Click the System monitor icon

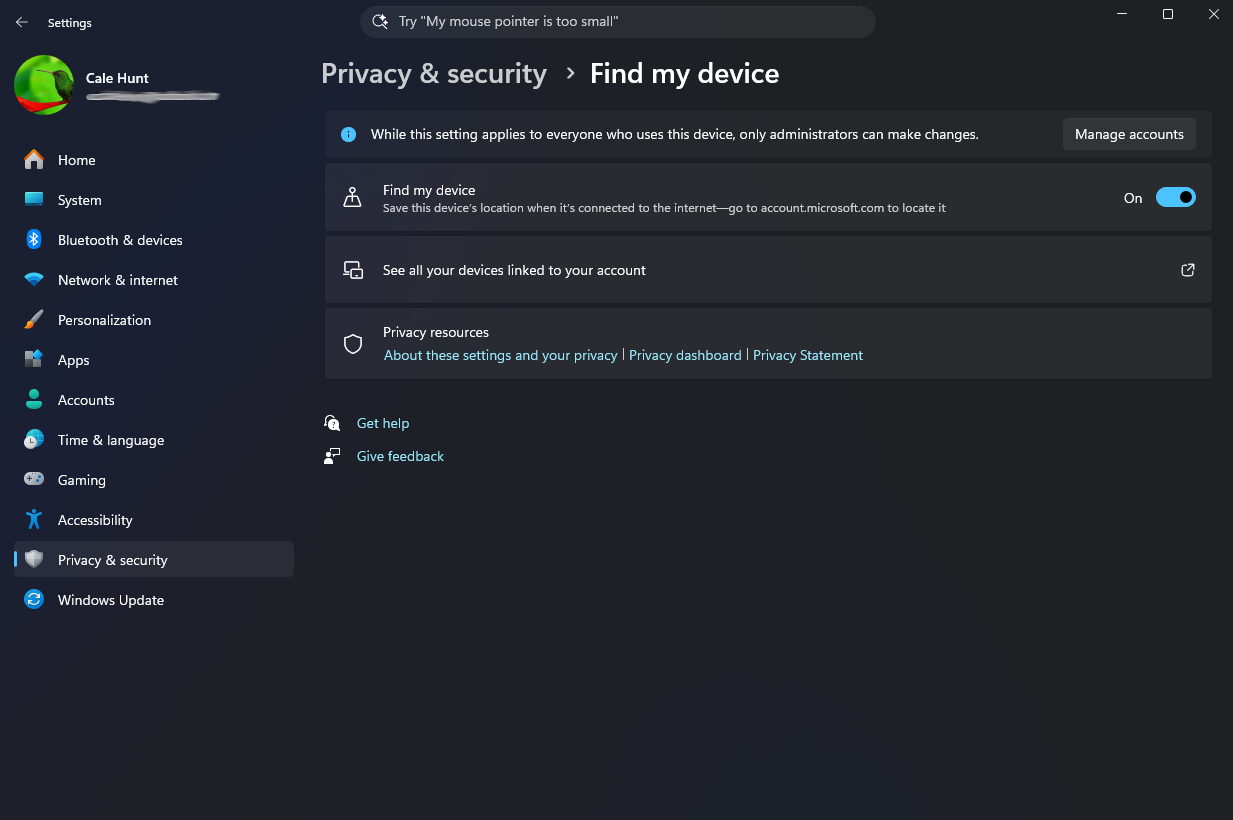(34, 200)
